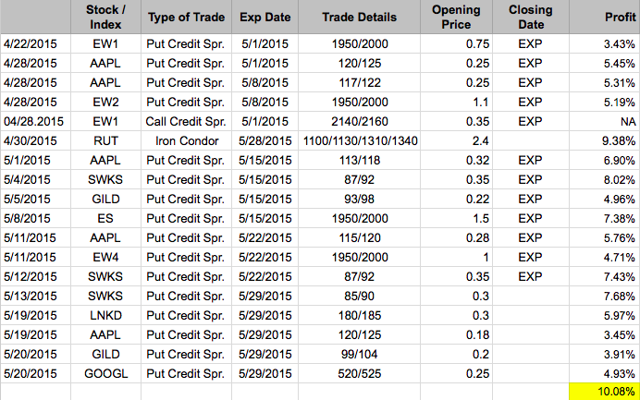Select the Type of Trade column header

point(186,17)
